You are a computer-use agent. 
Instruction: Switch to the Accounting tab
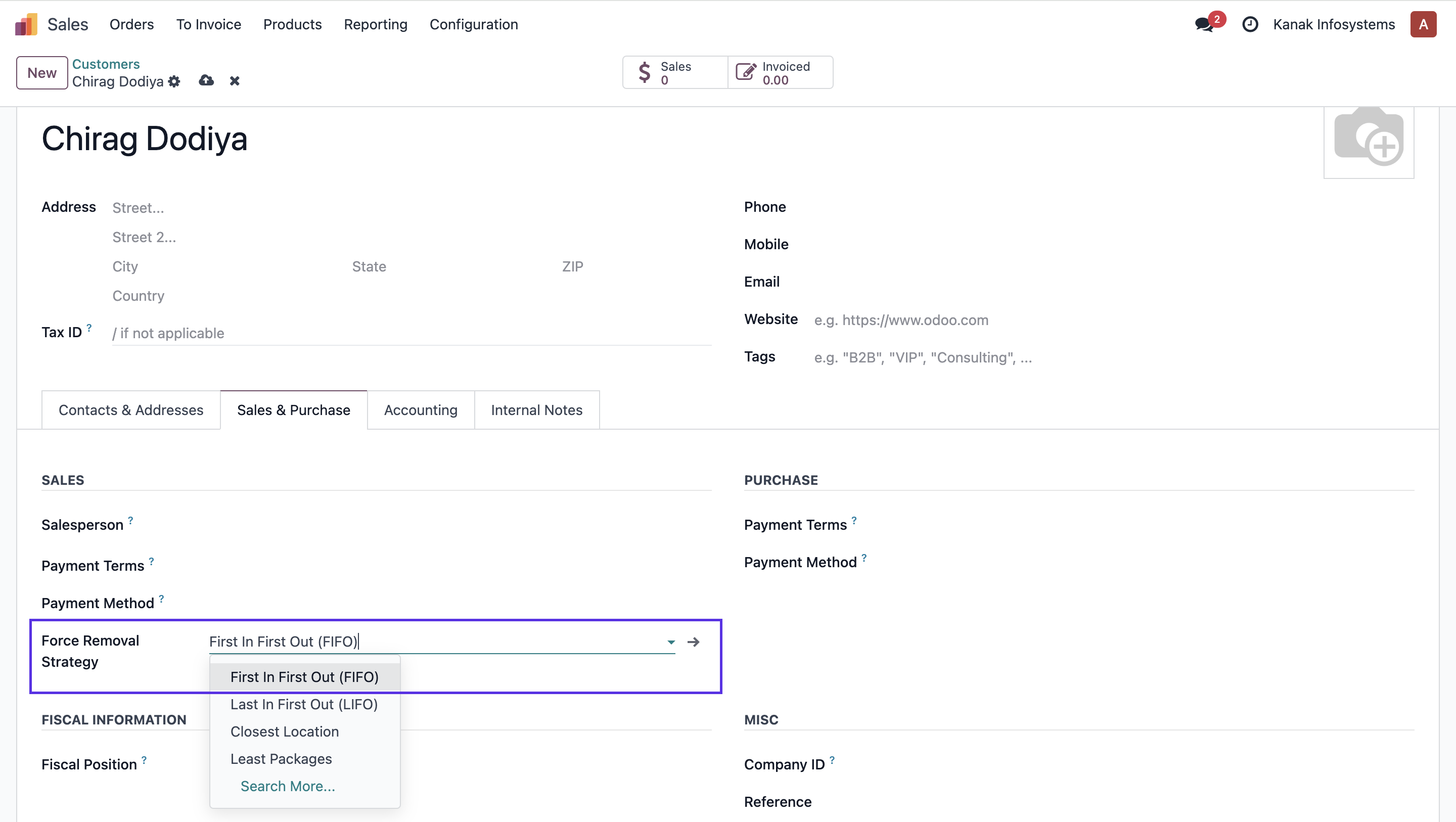point(421,410)
